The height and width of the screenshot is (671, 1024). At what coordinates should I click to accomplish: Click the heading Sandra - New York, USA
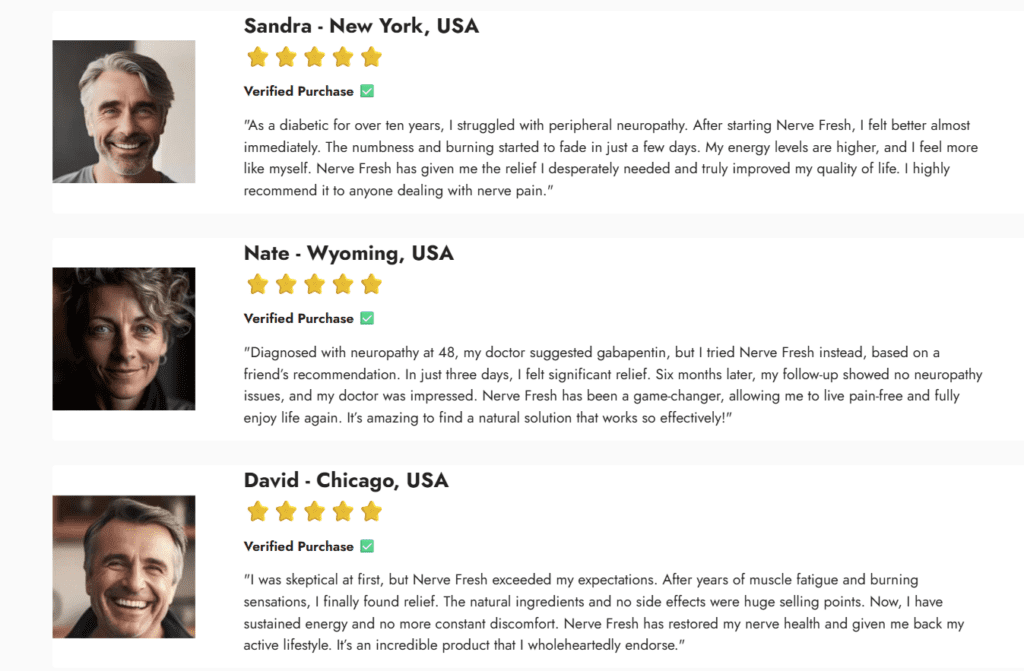[361, 26]
